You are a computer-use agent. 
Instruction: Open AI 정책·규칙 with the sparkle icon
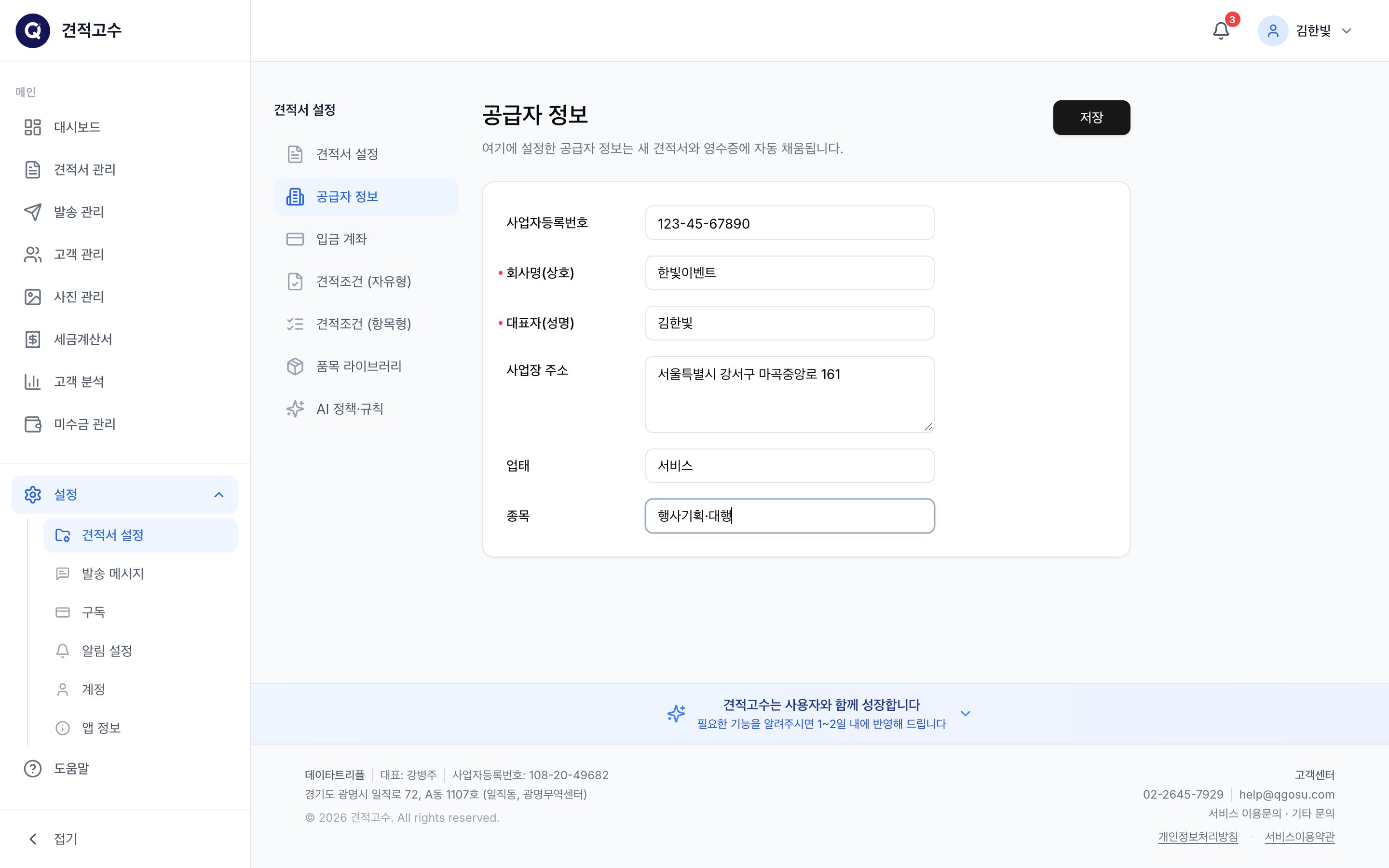366,409
